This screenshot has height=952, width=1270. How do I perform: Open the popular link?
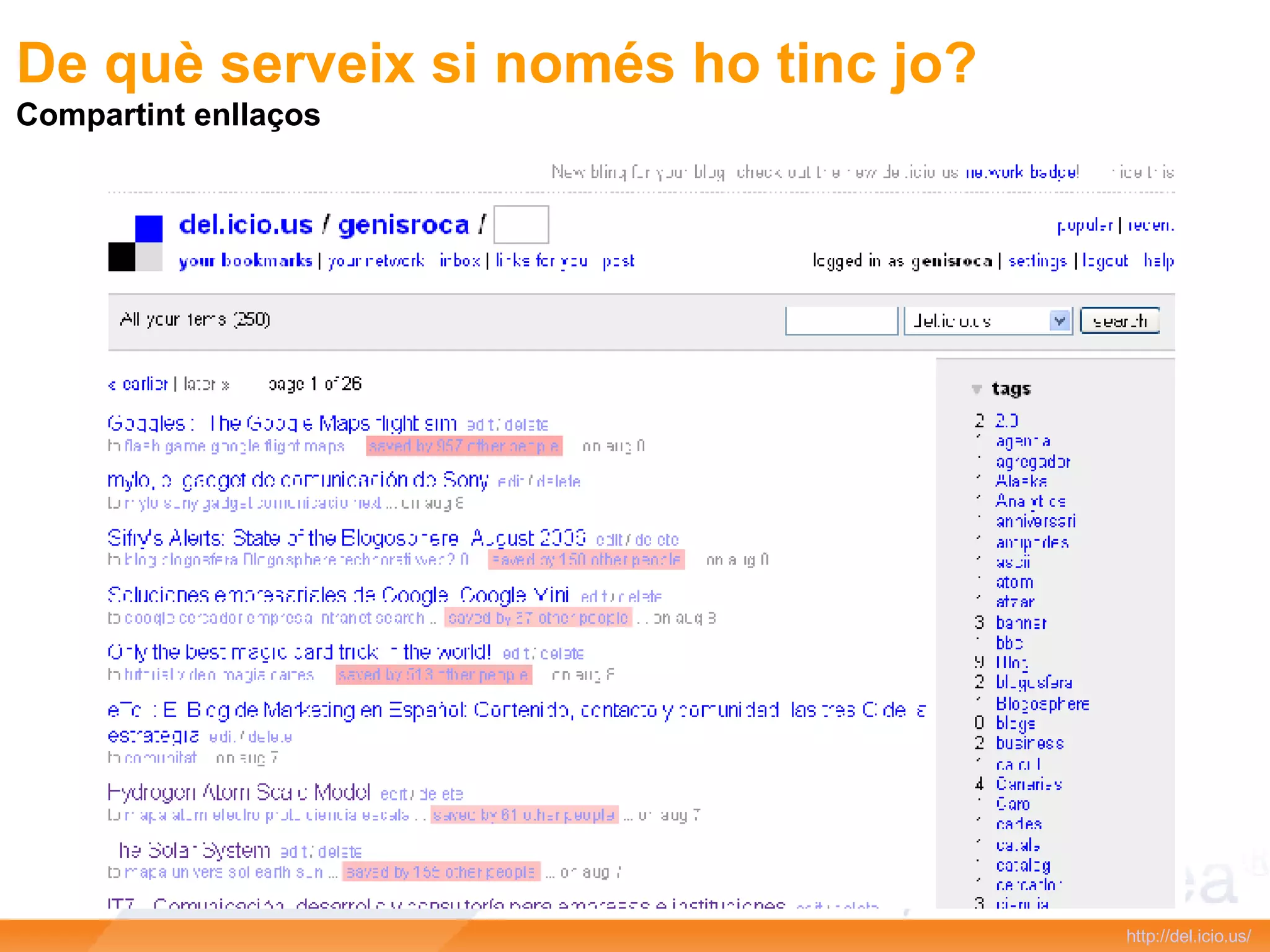coord(1085,226)
